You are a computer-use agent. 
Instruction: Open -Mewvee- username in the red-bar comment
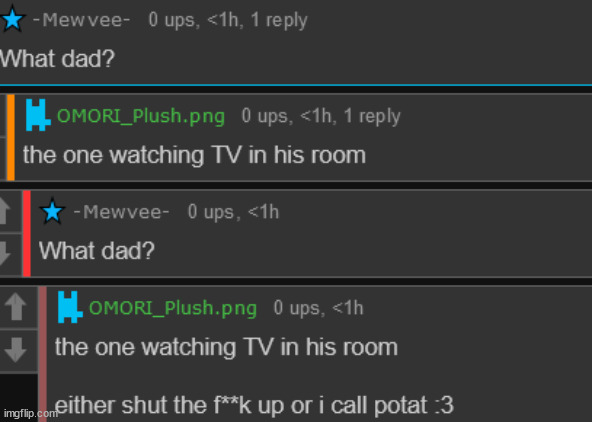122,212
